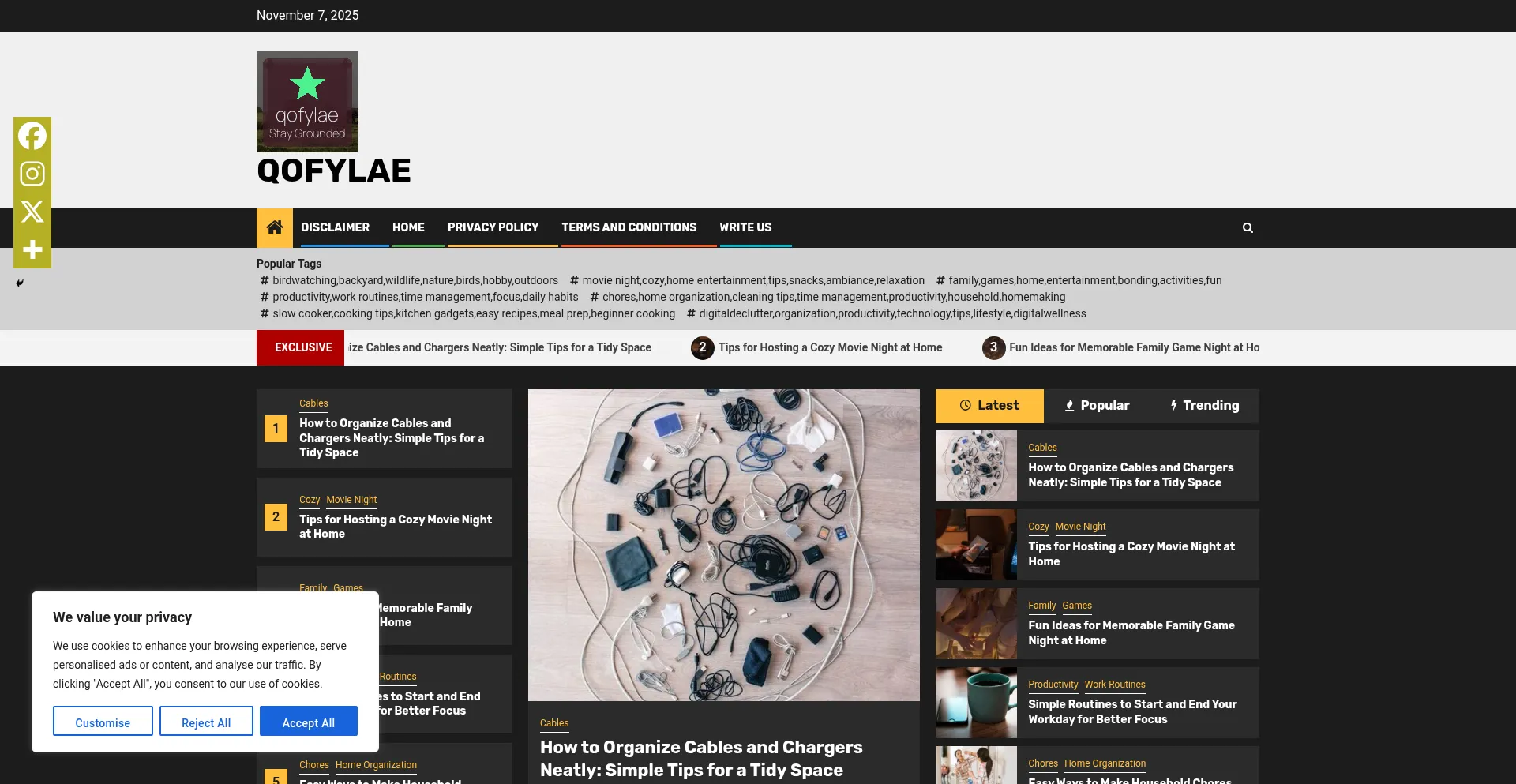
Task: Open the search magnifier icon
Action: 1248,227
